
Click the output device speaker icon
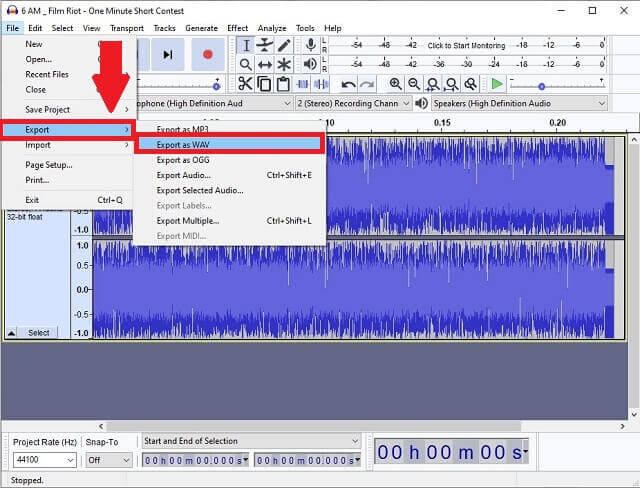pyautogui.click(x=421, y=104)
